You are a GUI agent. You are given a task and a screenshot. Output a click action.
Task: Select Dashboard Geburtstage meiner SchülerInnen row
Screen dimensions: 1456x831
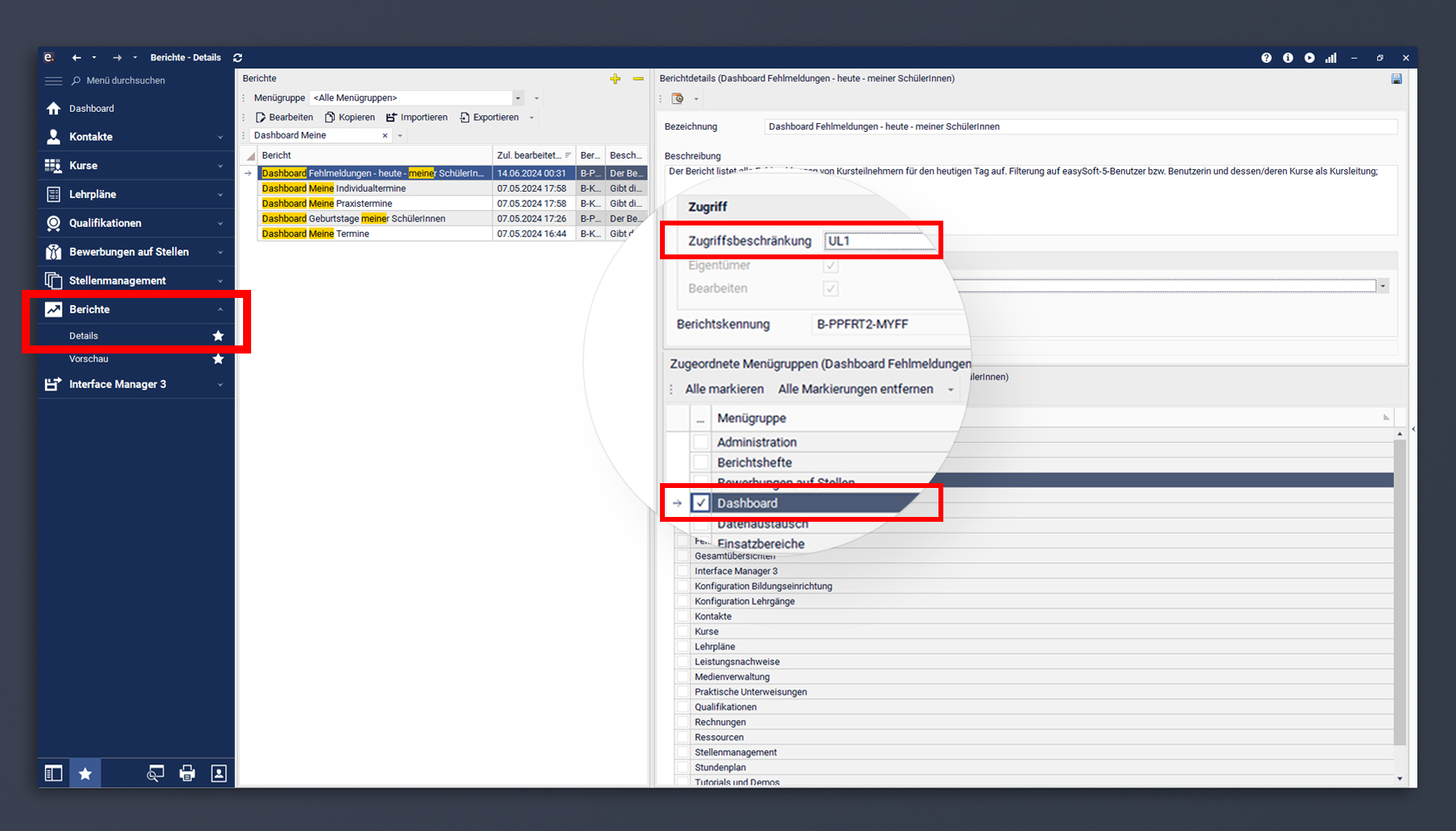coord(452,219)
